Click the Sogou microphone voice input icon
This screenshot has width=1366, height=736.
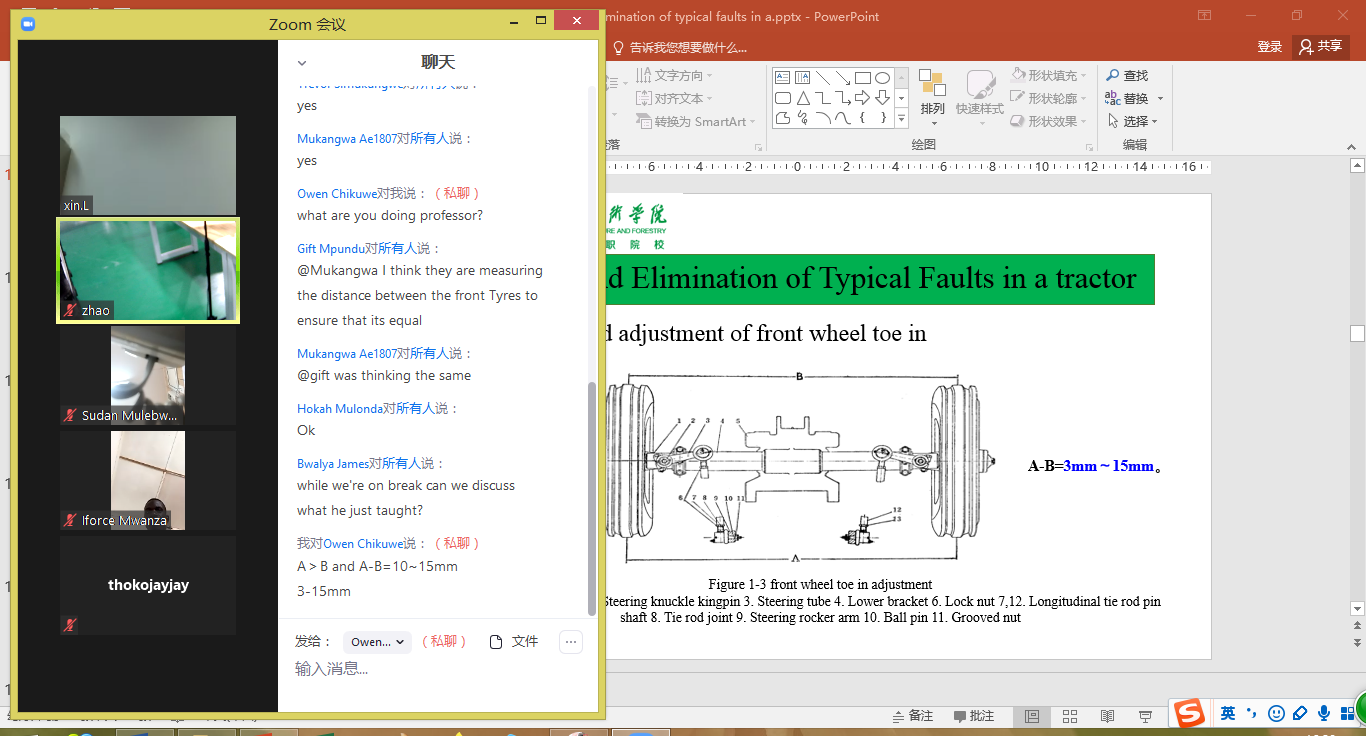pos(1324,713)
